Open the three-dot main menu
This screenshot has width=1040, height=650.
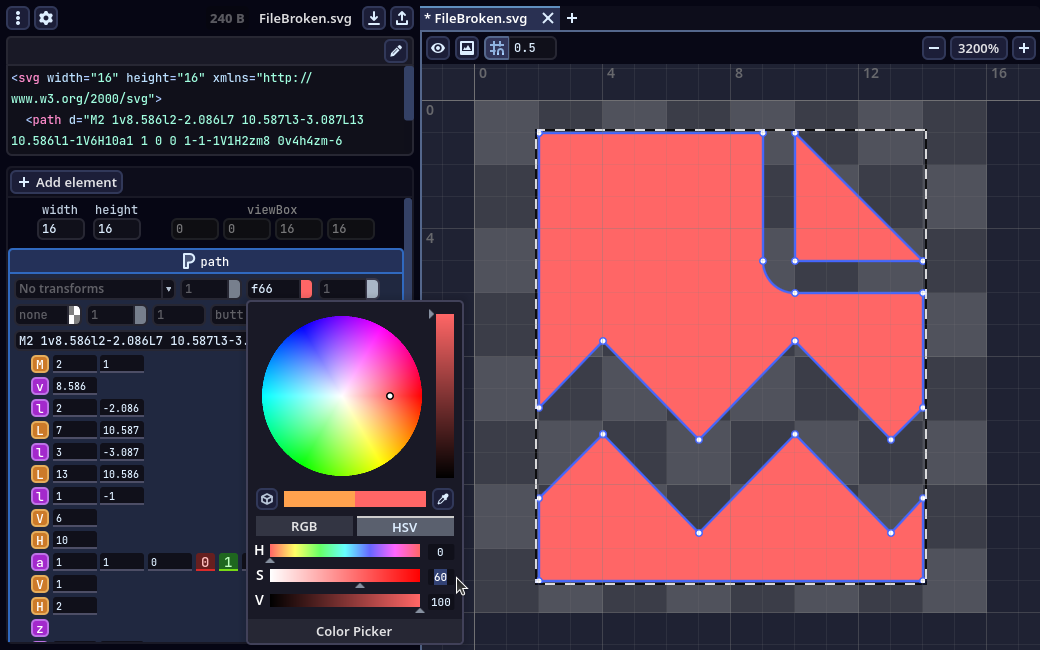coord(18,18)
